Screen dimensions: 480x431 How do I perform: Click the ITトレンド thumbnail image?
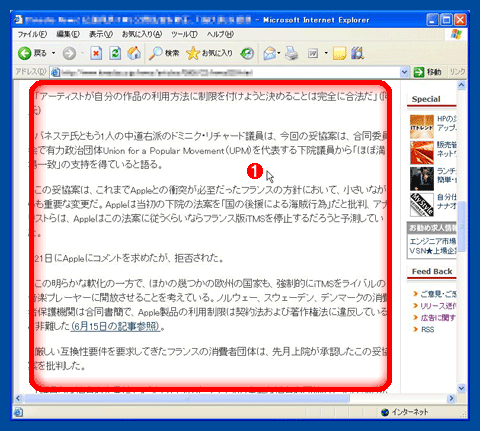422,127
